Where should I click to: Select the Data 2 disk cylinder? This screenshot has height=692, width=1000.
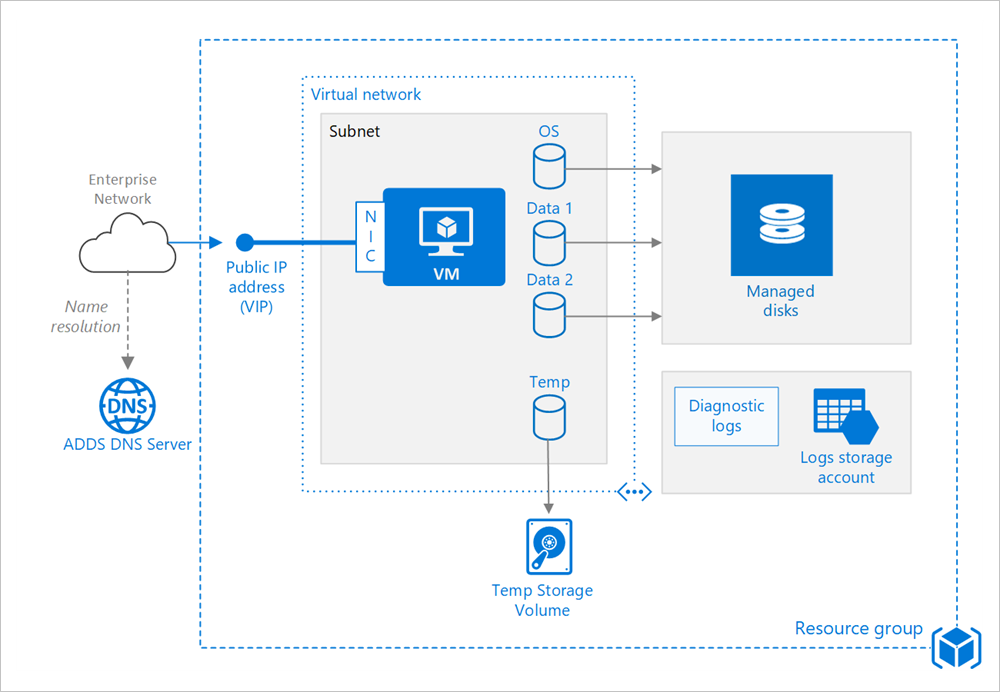pos(549,314)
